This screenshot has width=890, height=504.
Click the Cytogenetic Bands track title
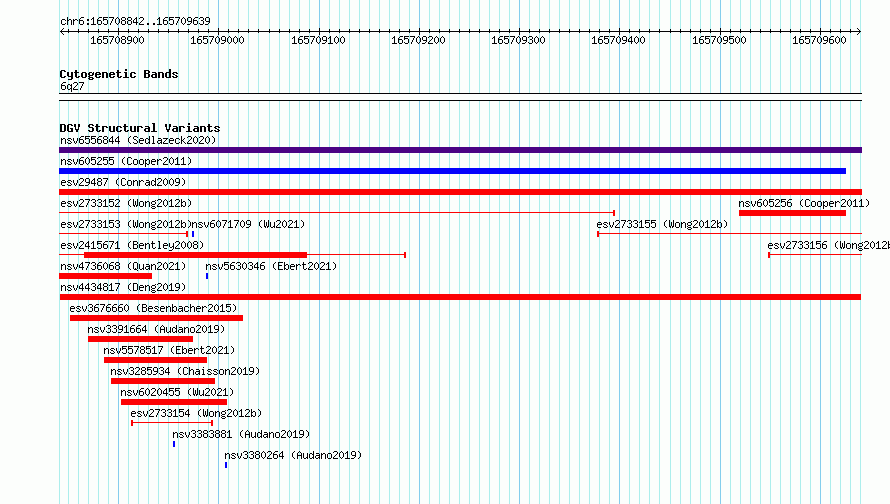pos(119,74)
